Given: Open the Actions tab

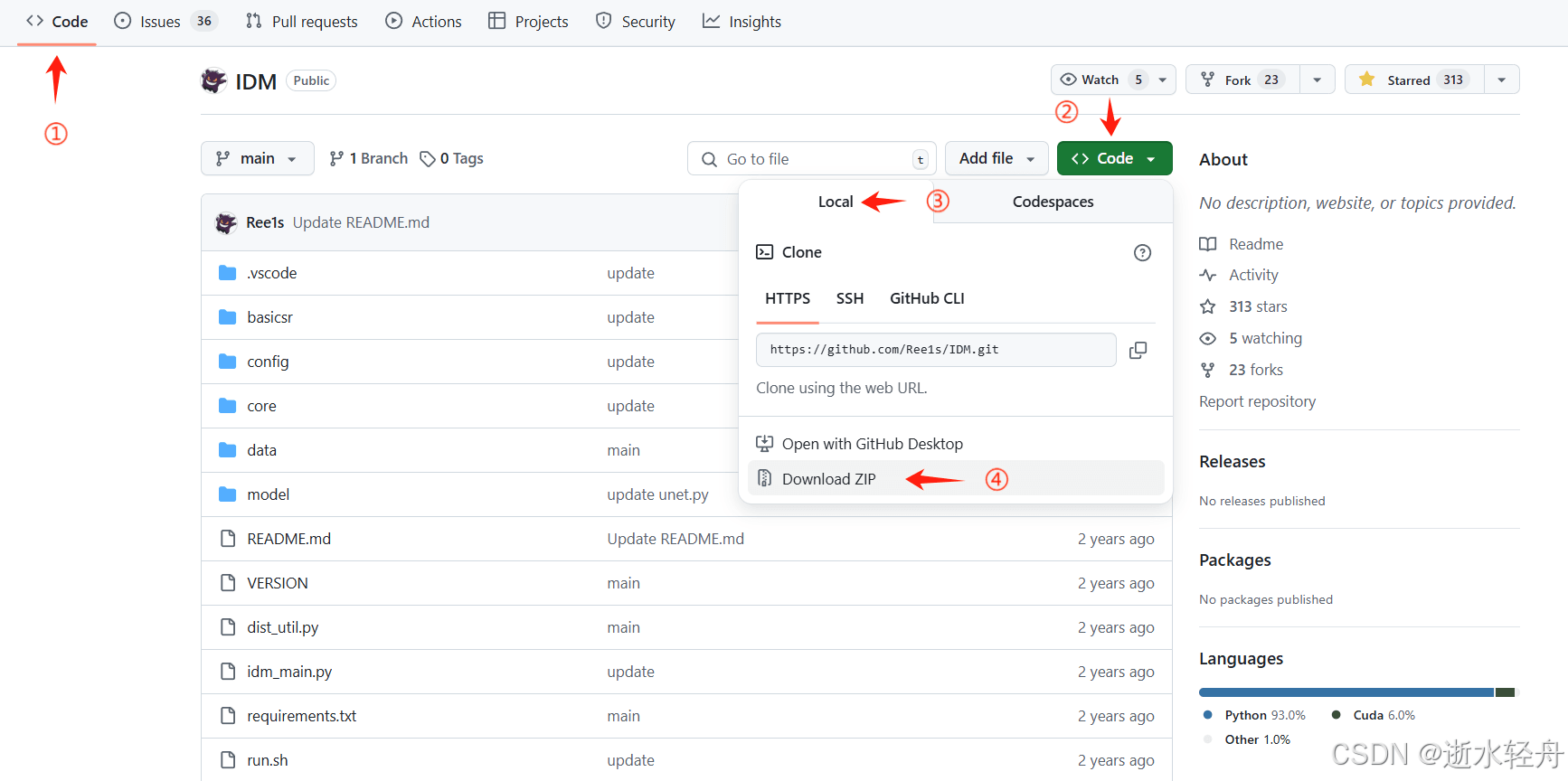Looking at the screenshot, I should pyautogui.click(x=423, y=22).
